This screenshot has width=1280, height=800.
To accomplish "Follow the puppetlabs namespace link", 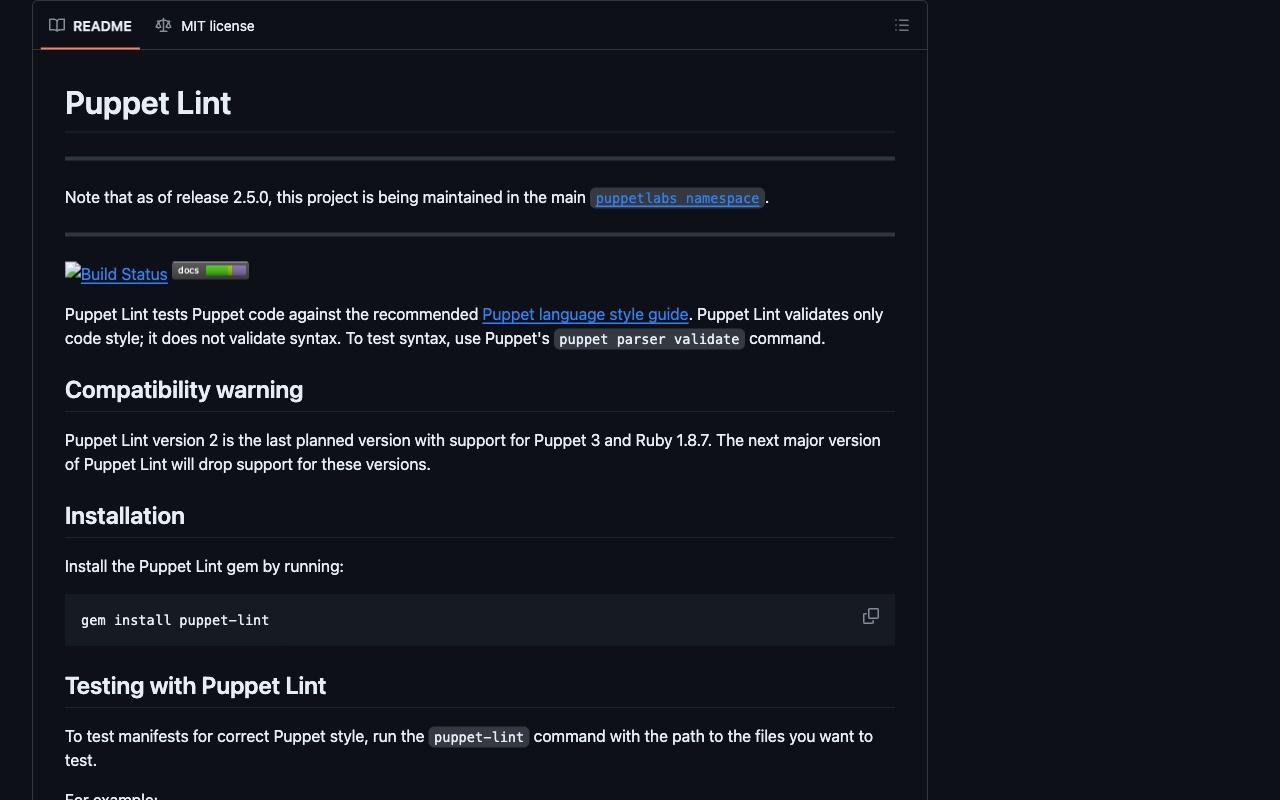I will tap(677, 198).
